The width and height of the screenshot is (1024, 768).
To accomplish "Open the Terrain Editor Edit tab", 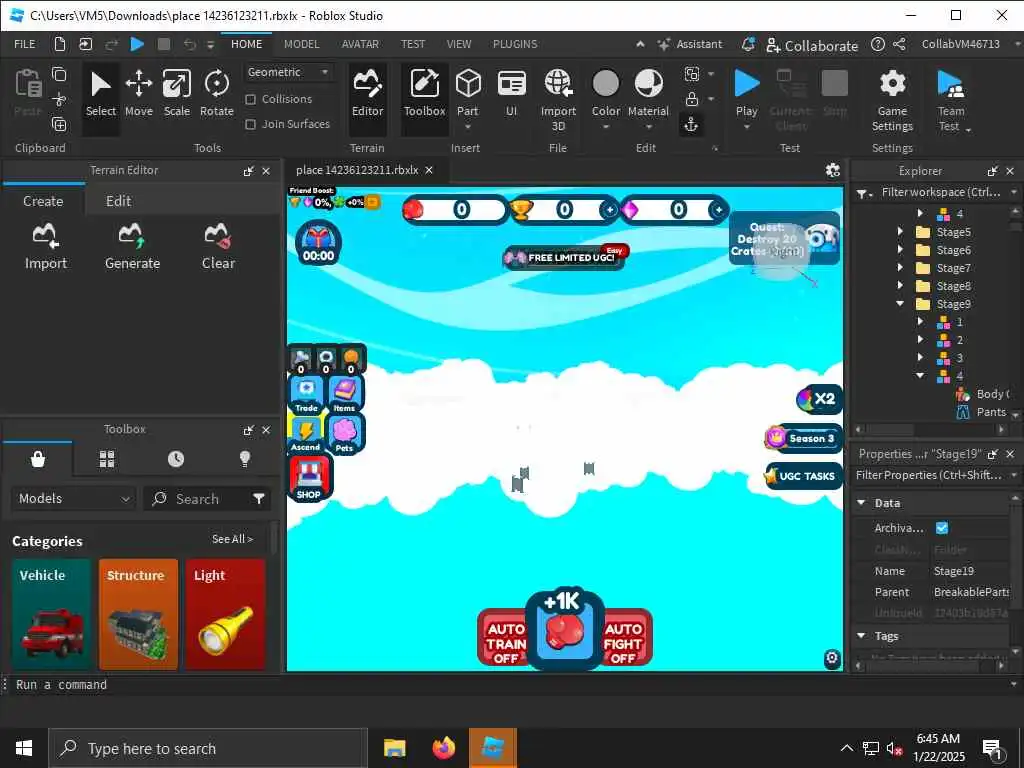I will 118,201.
